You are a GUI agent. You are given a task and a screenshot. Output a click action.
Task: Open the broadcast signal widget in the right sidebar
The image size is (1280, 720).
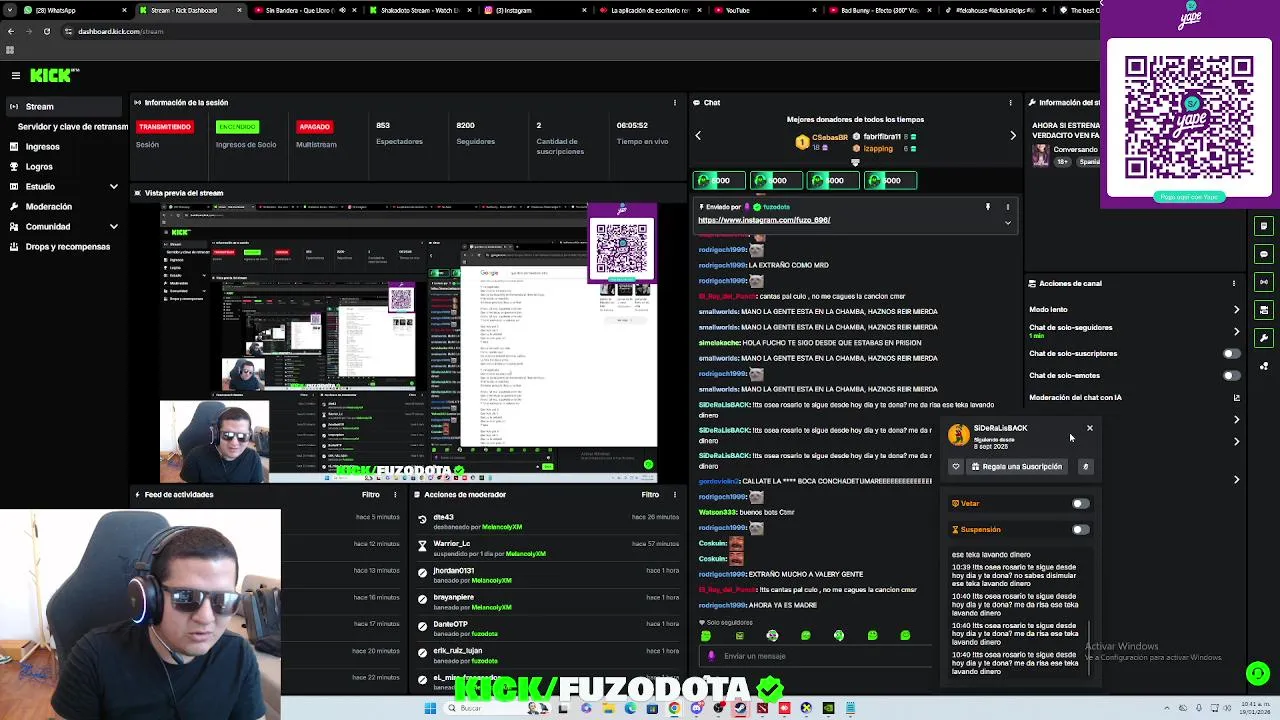point(1264,282)
